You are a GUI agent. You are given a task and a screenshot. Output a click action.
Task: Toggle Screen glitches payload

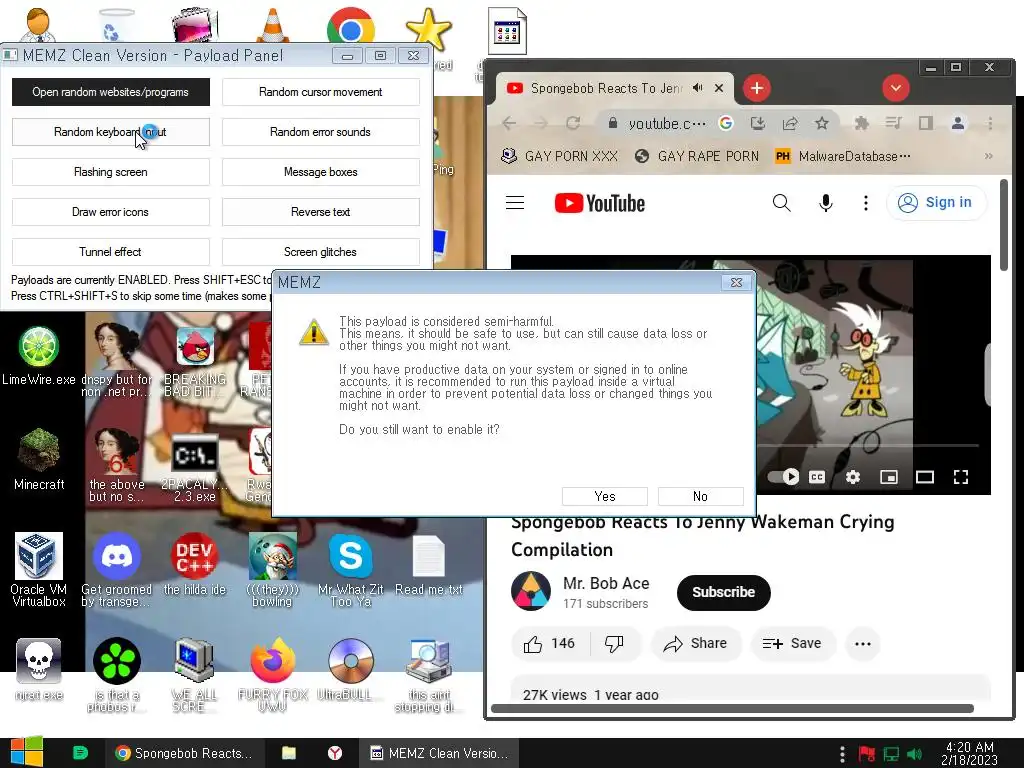(321, 251)
